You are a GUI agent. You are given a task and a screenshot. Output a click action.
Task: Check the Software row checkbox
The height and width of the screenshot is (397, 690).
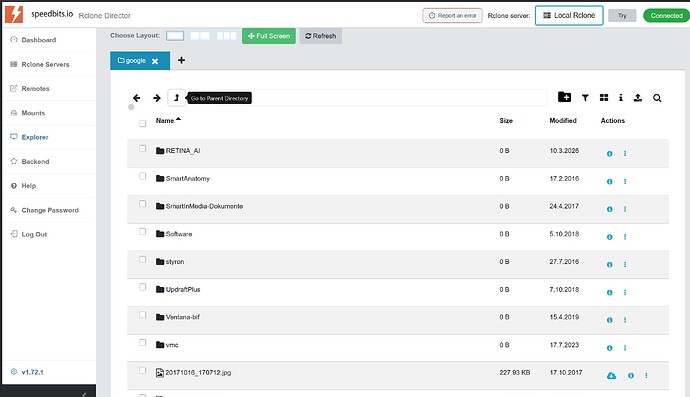click(x=143, y=232)
